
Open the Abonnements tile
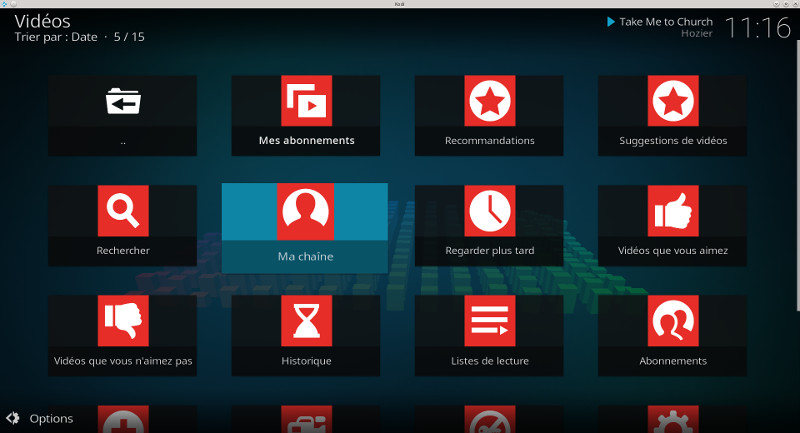(672, 334)
